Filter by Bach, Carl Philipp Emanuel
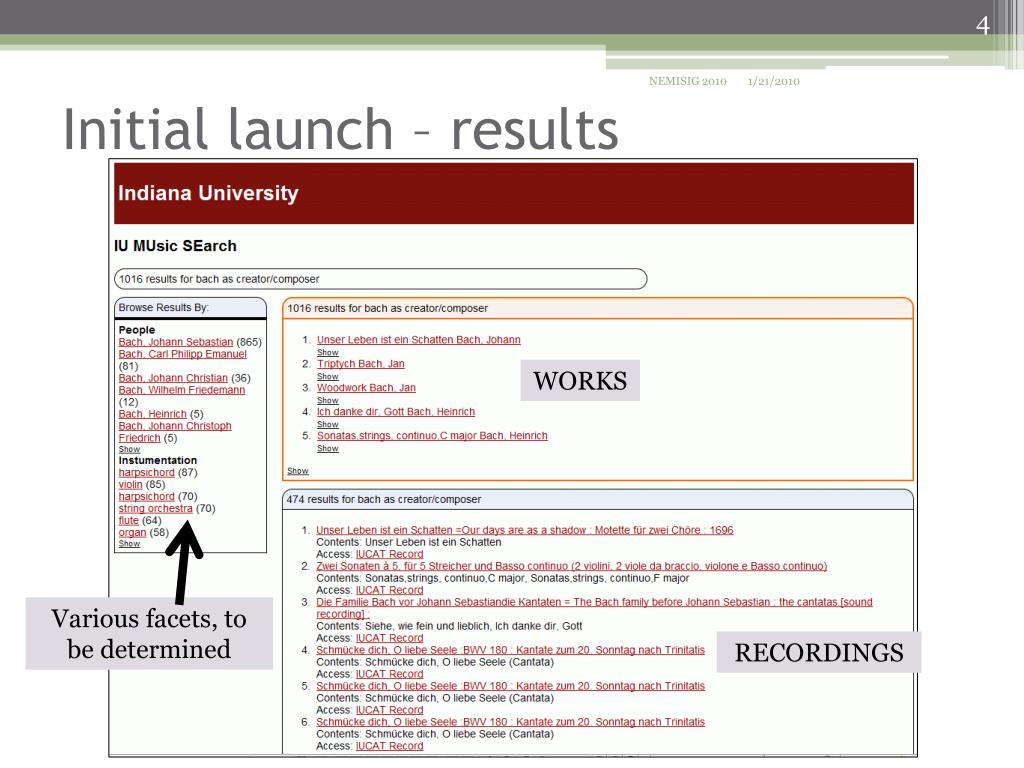 coord(182,354)
